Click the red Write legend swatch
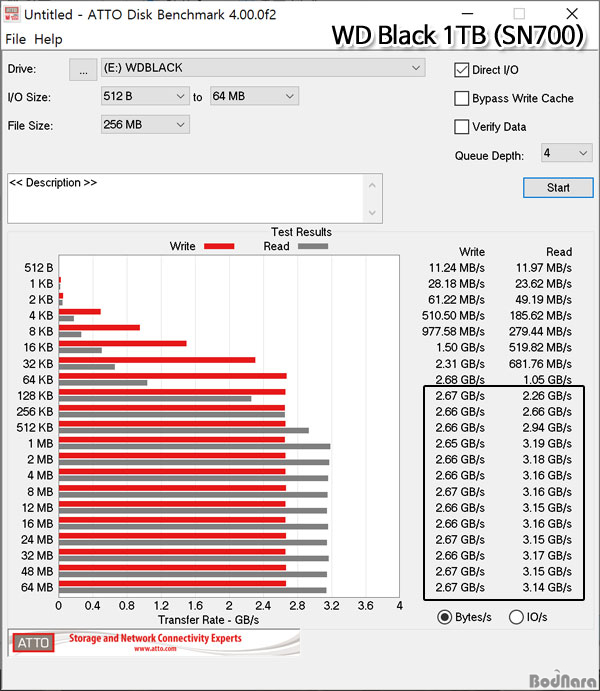Viewport: 600px width, 691px height. point(219,246)
